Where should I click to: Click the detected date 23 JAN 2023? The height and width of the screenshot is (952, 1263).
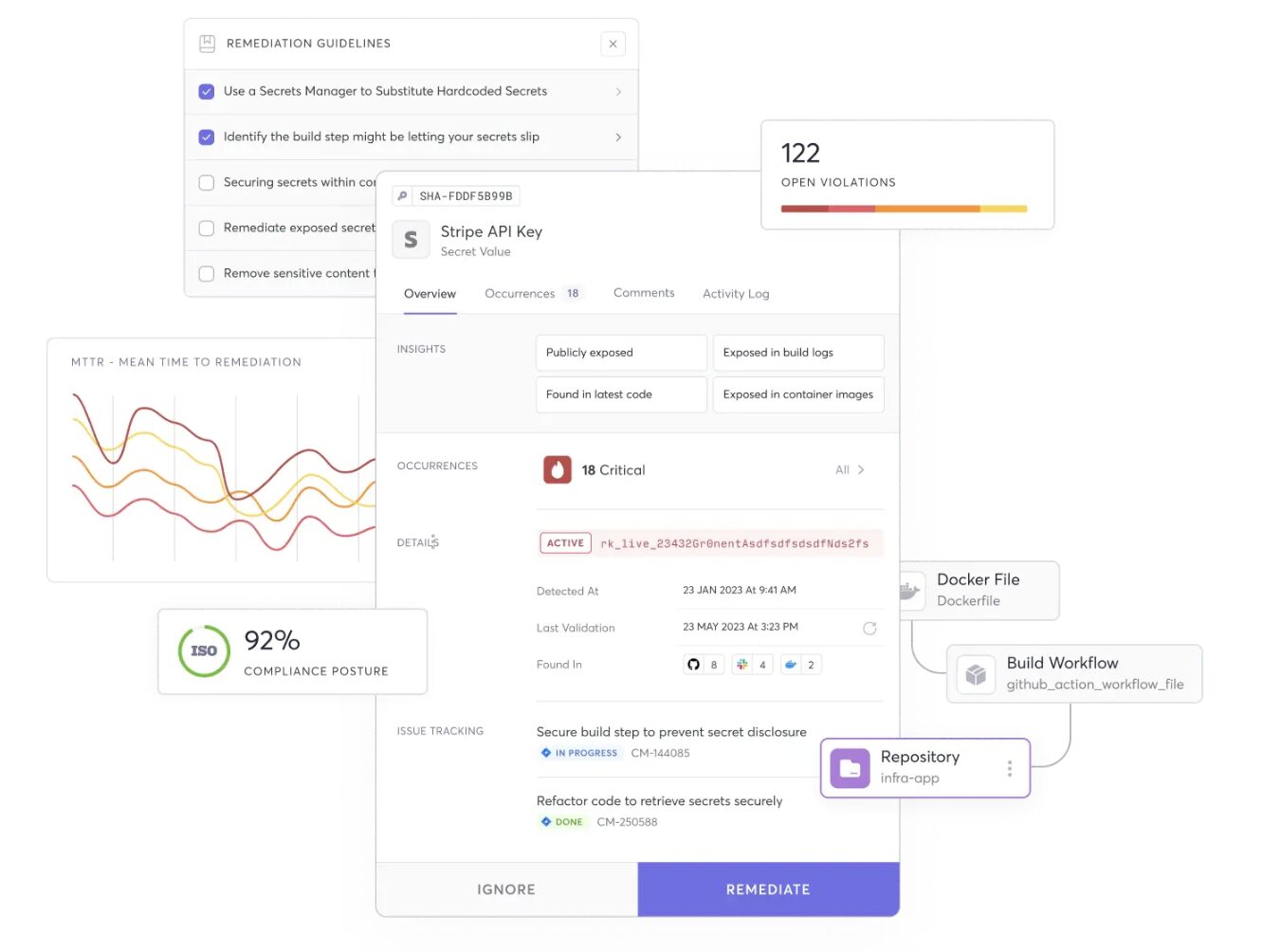click(x=740, y=590)
